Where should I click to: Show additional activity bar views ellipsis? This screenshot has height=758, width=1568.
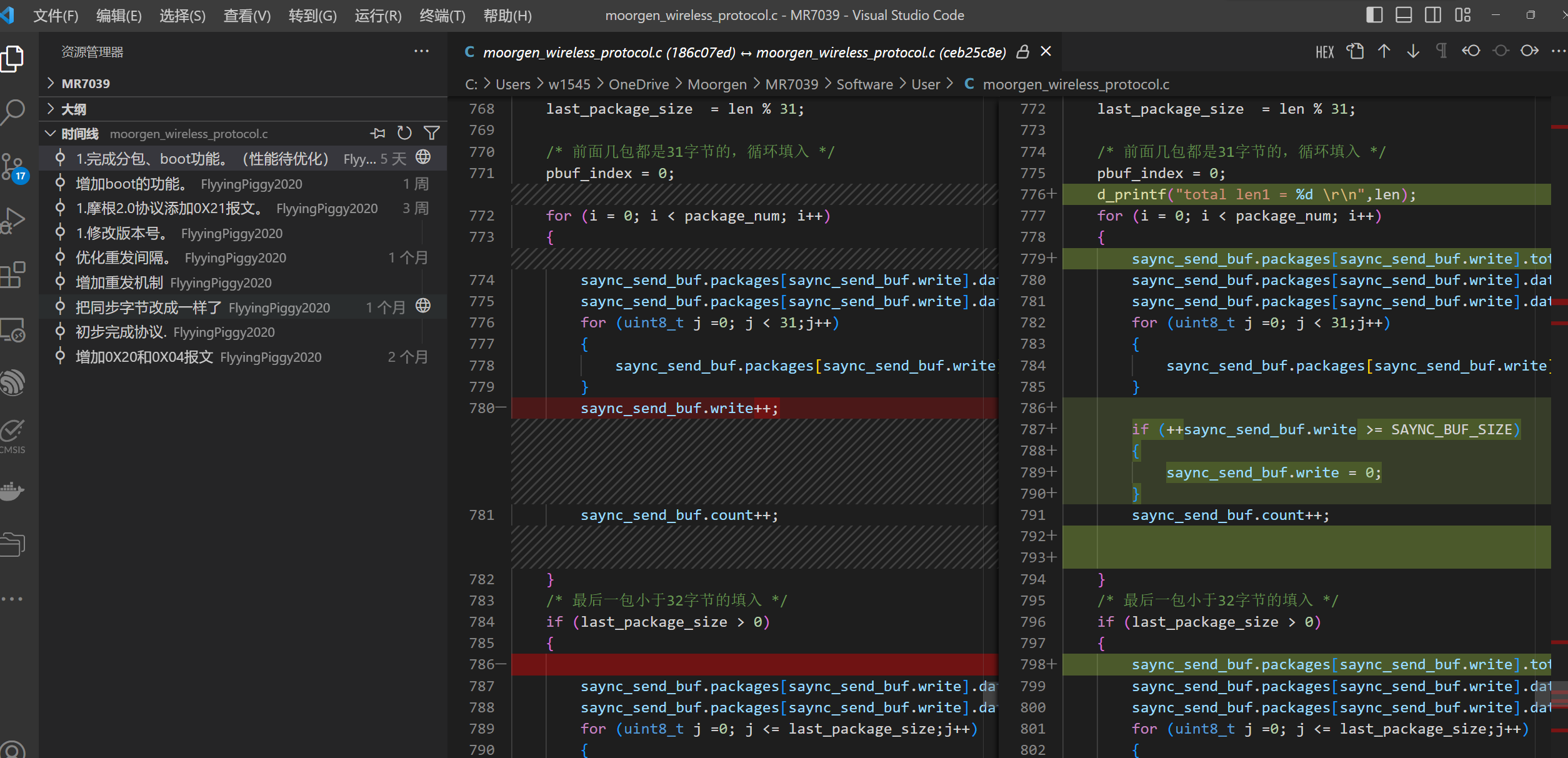tap(12, 599)
